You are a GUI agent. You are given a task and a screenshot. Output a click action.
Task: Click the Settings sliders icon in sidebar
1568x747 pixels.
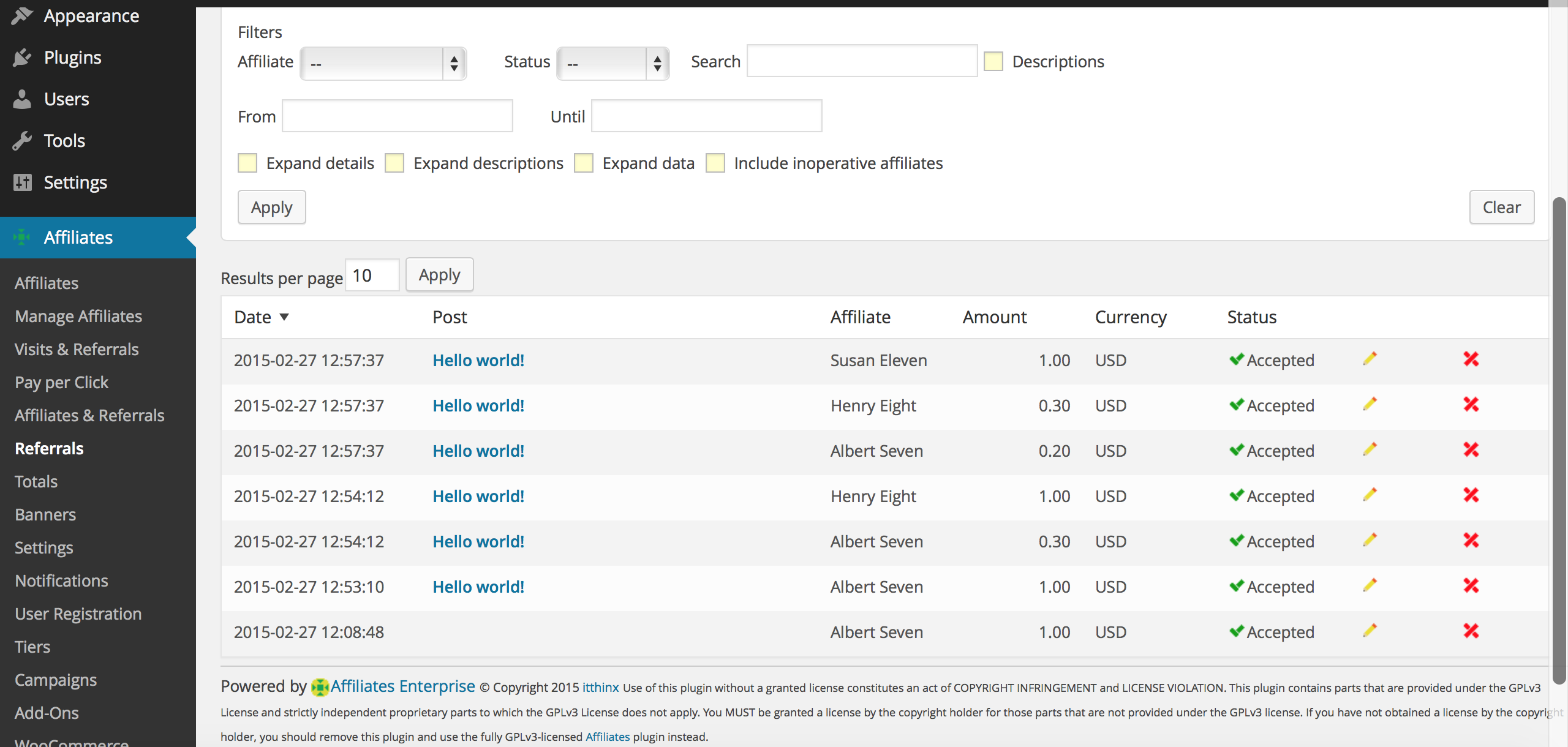click(22, 182)
